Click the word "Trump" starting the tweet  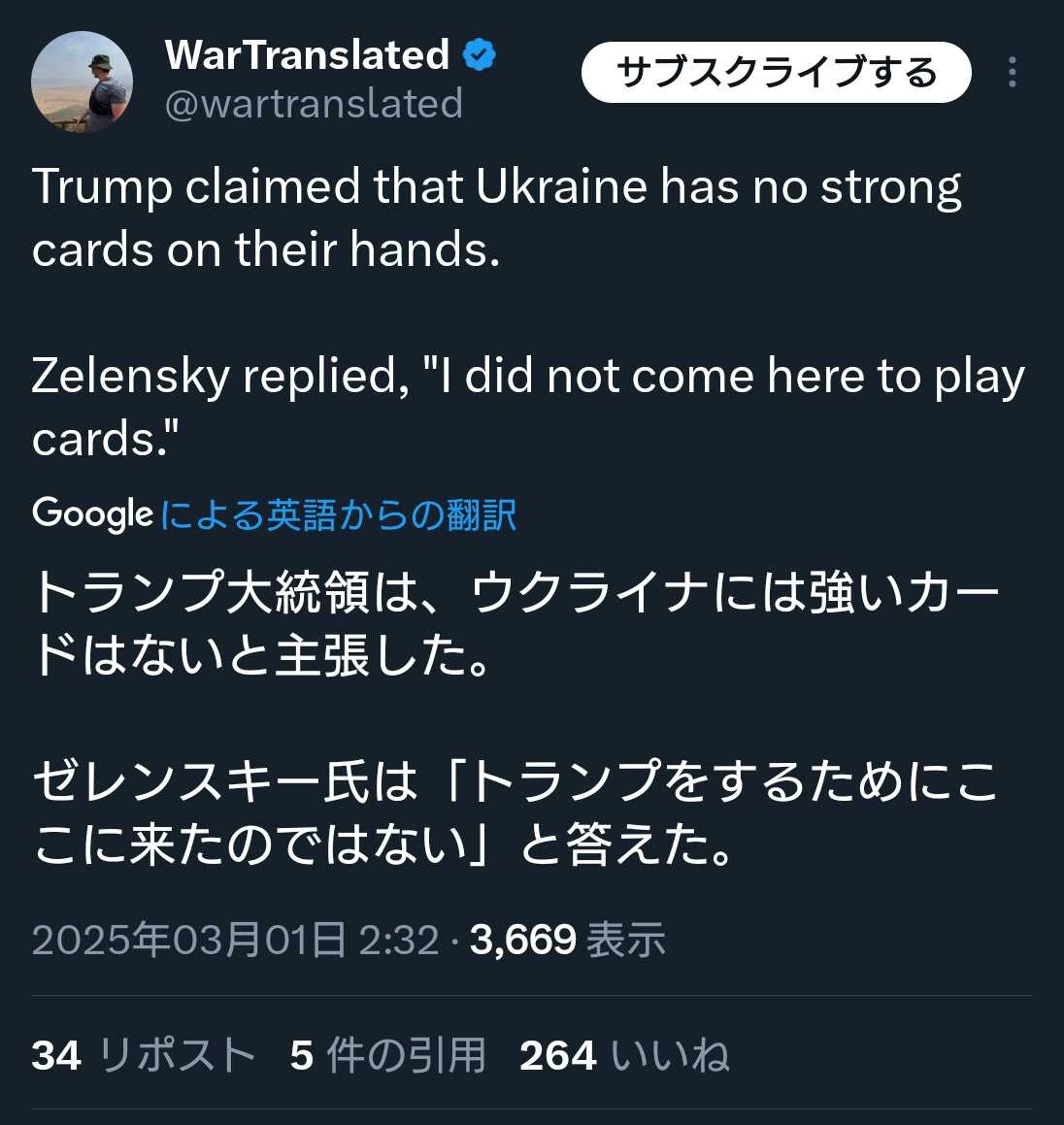(101, 186)
